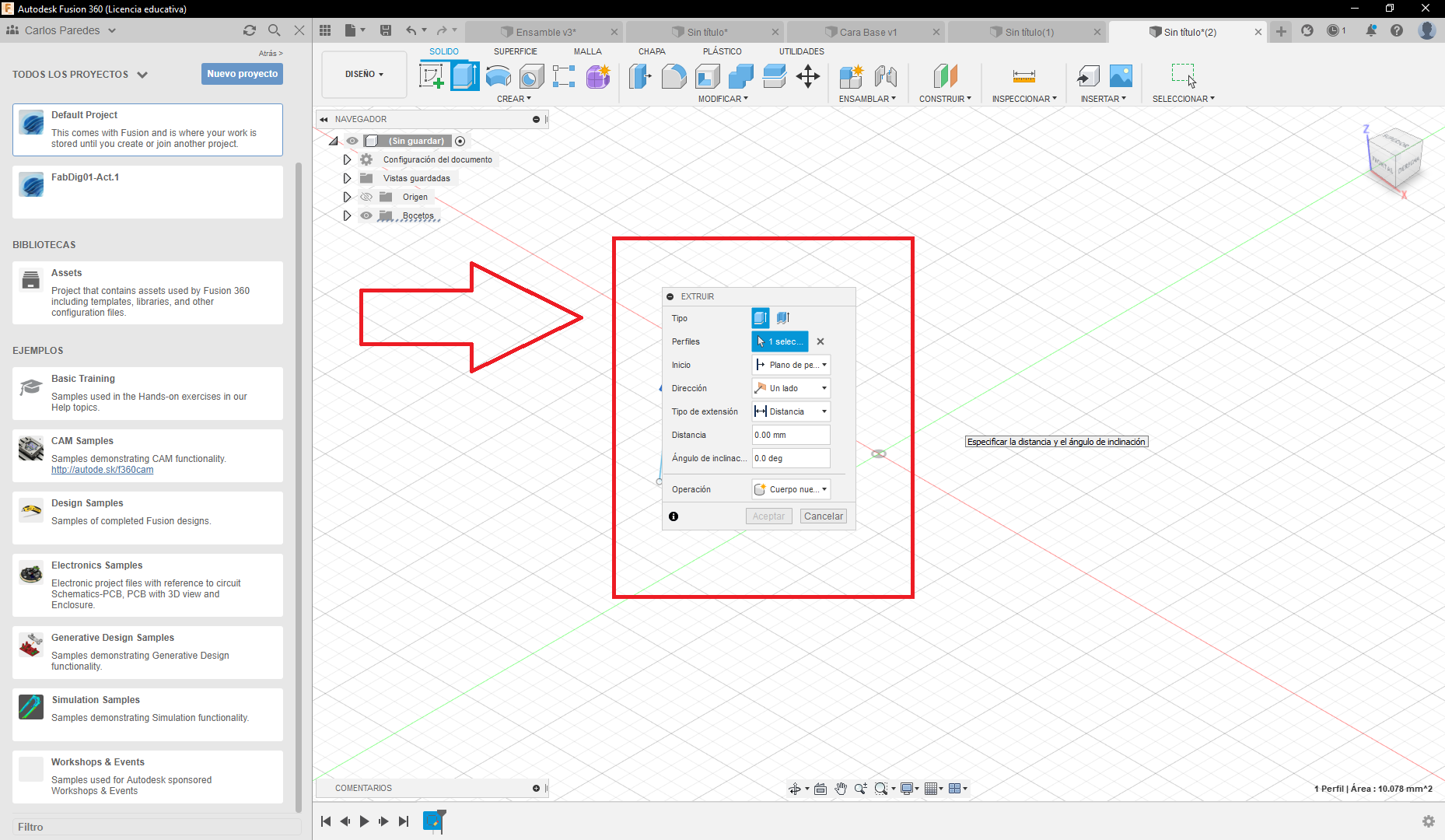Open the Help question mark
Screen dimensions: 1445x840
(x=1397, y=30)
